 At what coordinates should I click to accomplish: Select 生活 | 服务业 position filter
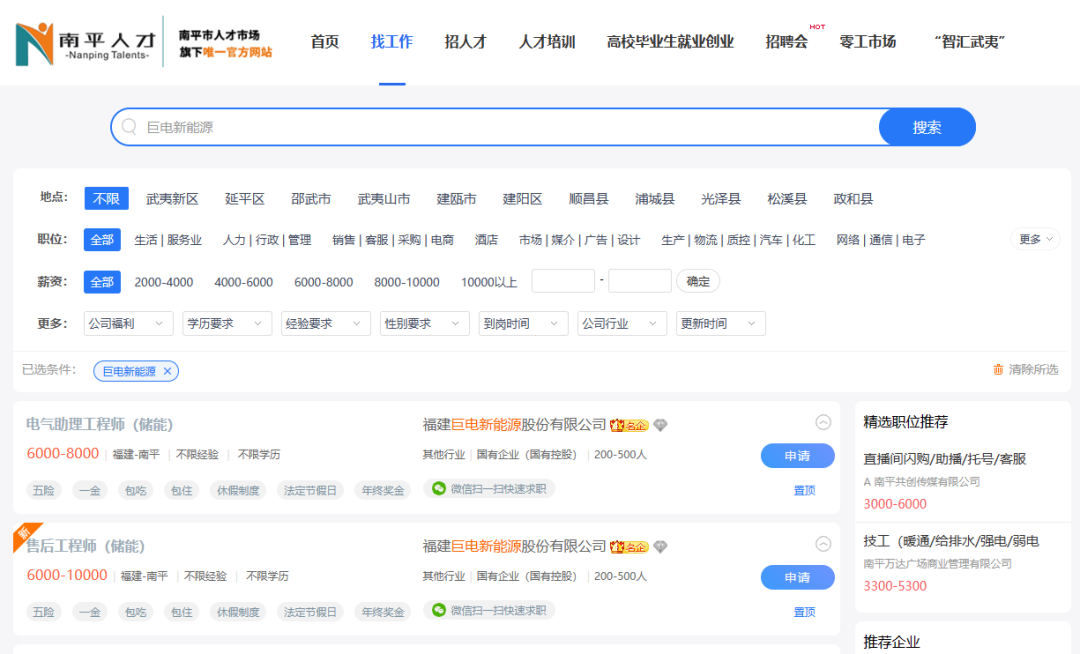168,240
